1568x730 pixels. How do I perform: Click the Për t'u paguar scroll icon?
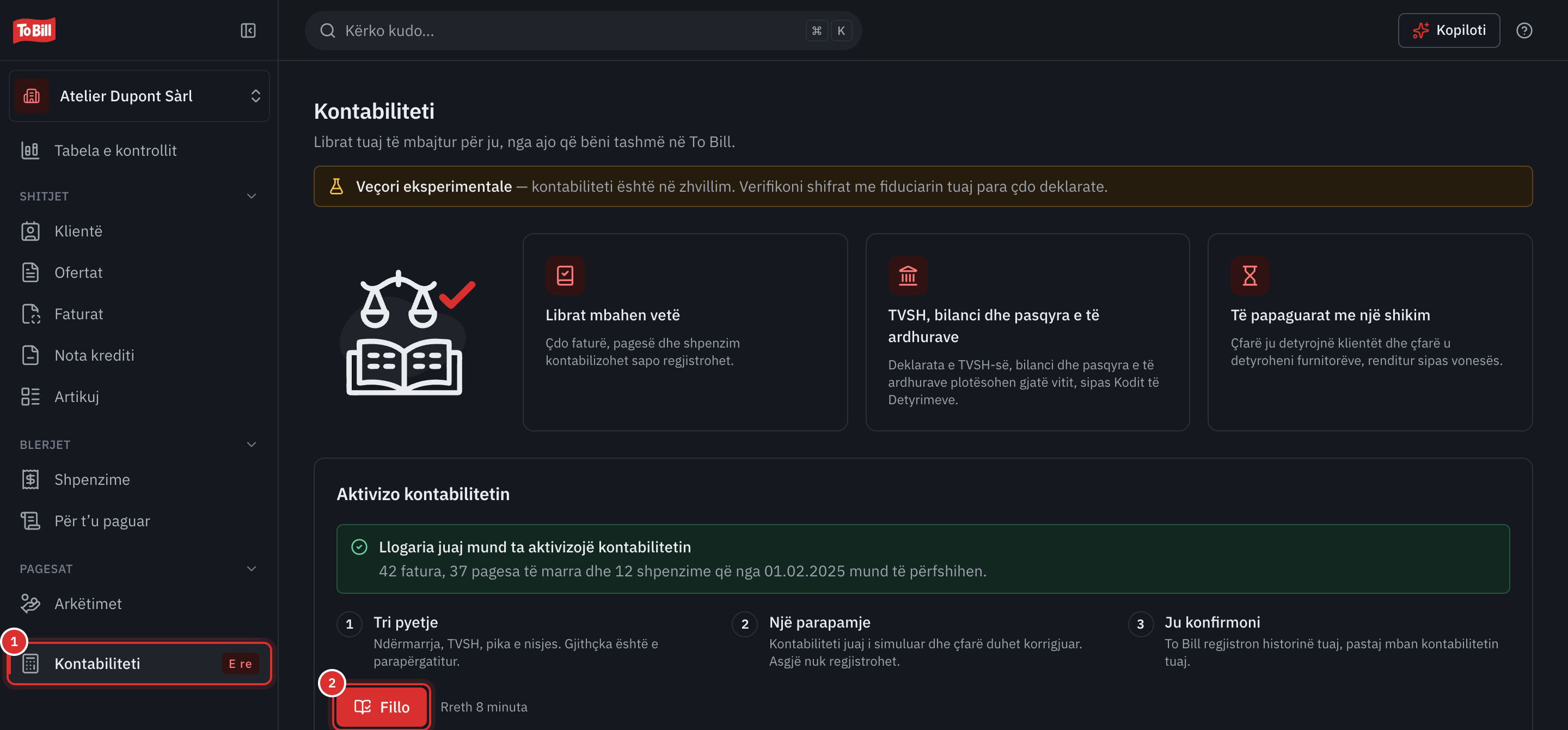30,521
